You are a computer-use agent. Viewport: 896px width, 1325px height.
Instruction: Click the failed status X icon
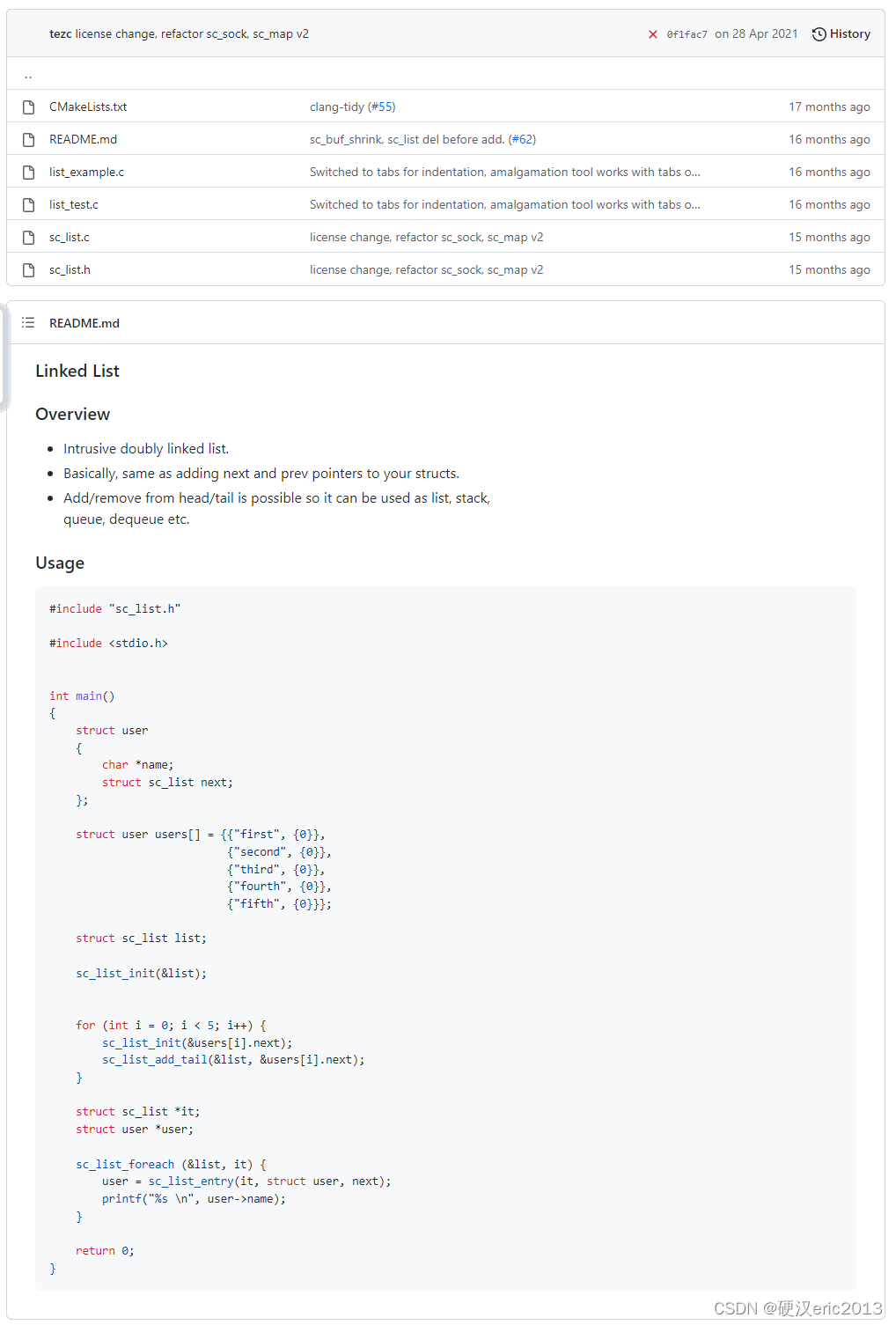[x=653, y=34]
